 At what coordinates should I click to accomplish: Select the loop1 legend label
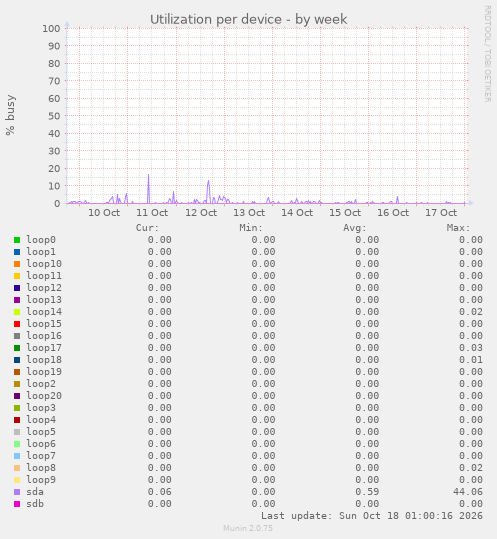41,252
